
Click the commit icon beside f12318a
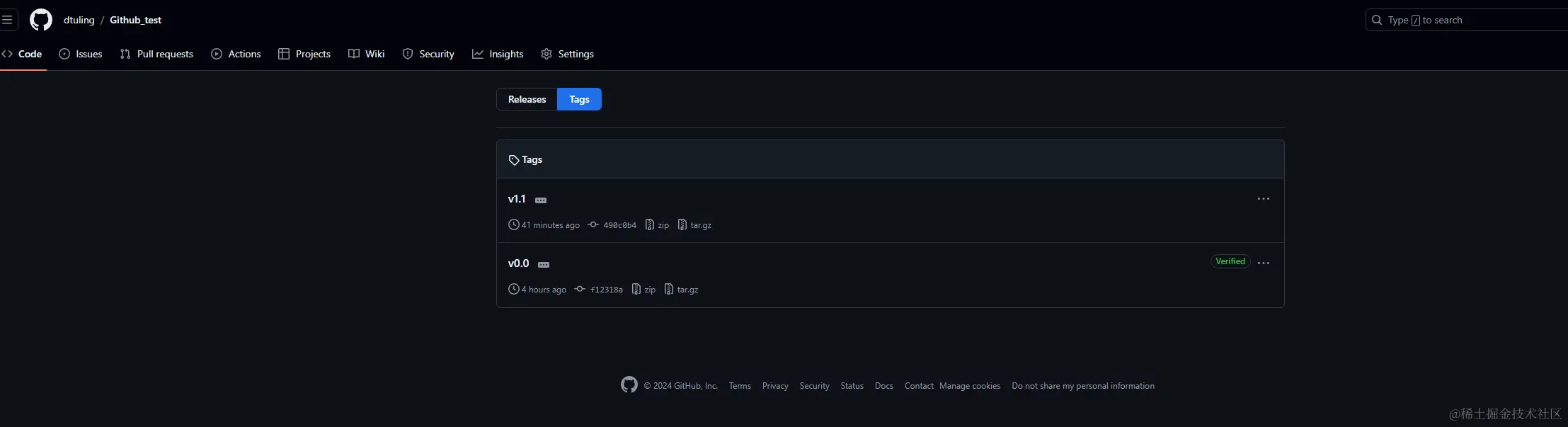tap(580, 289)
